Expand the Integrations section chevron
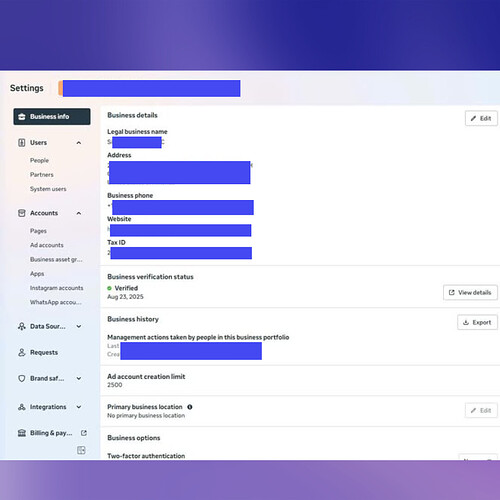Image resolution: width=500 pixels, height=500 pixels. pos(79,407)
